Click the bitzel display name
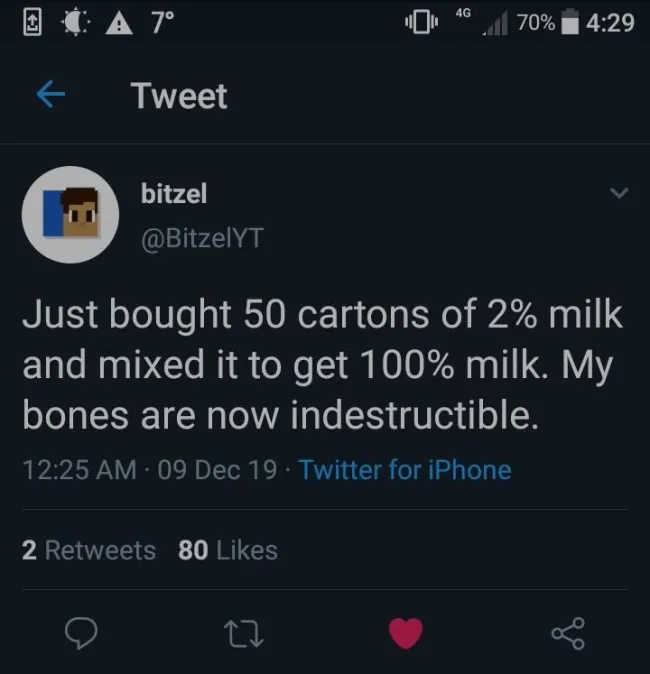Viewport: 650px width, 674px height. click(174, 194)
